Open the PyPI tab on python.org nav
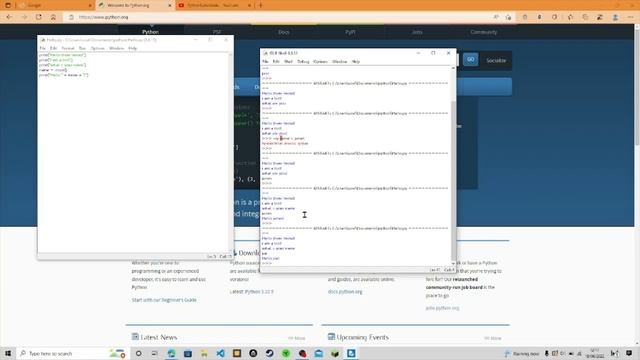This screenshot has width=640, height=360. [350, 32]
